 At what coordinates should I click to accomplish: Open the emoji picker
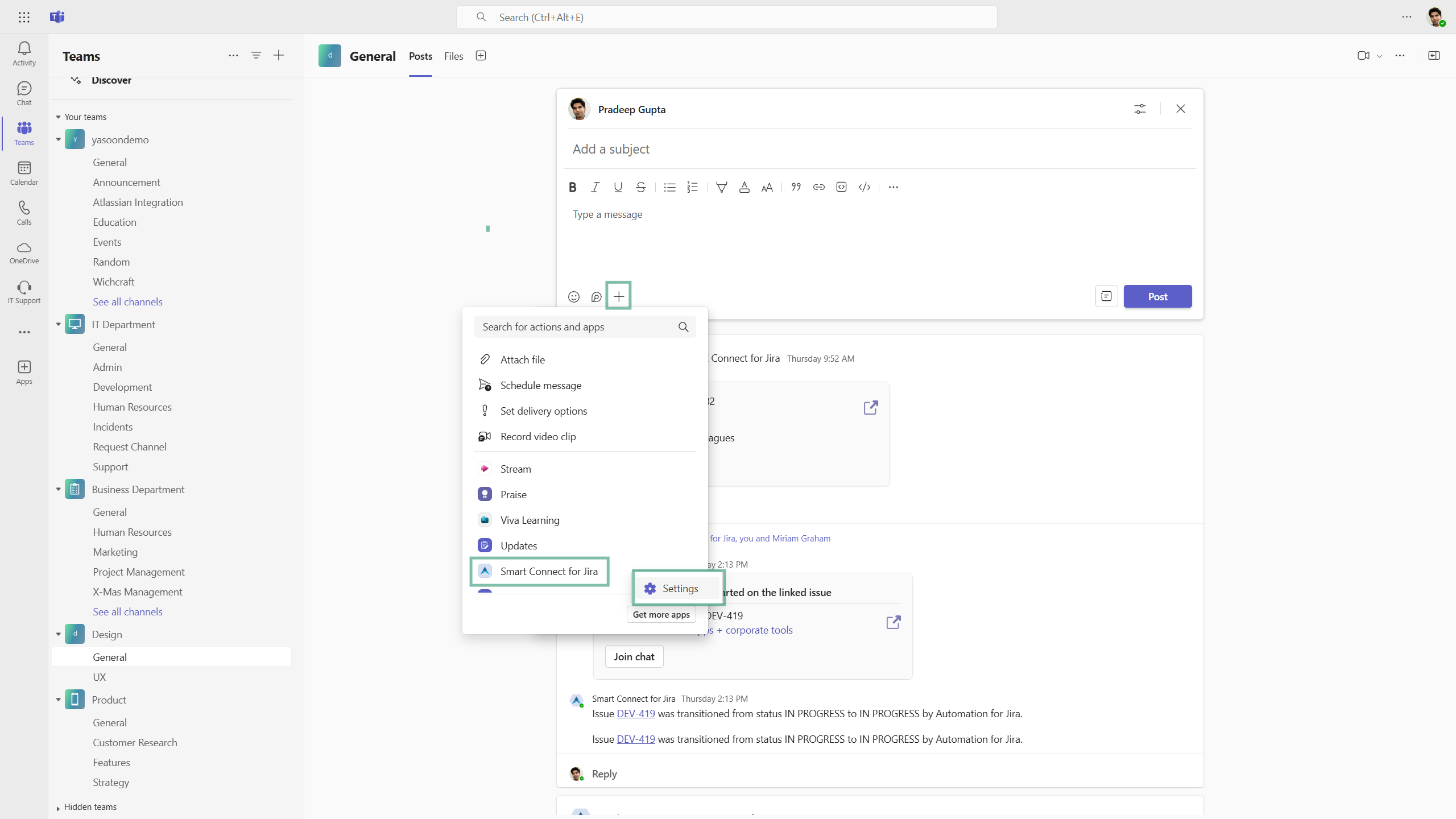click(574, 297)
